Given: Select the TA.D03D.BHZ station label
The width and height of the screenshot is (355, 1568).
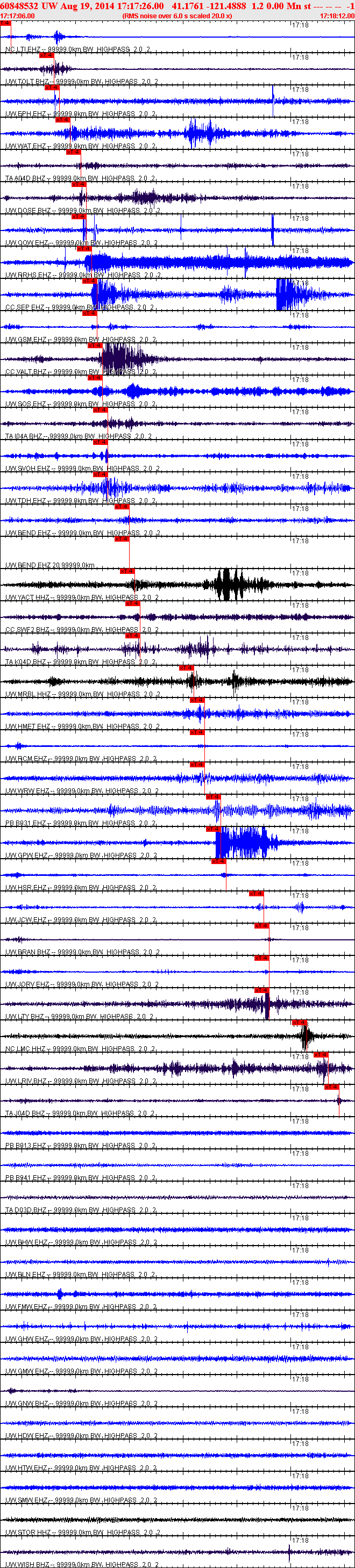Looking at the screenshot, I should [x=80, y=1211].
